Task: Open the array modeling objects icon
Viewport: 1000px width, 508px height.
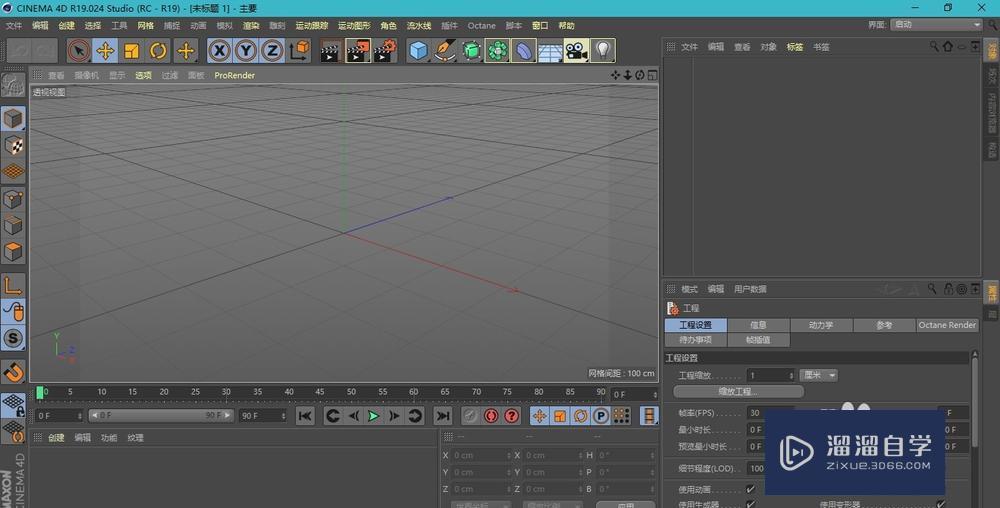Action: [x=497, y=50]
